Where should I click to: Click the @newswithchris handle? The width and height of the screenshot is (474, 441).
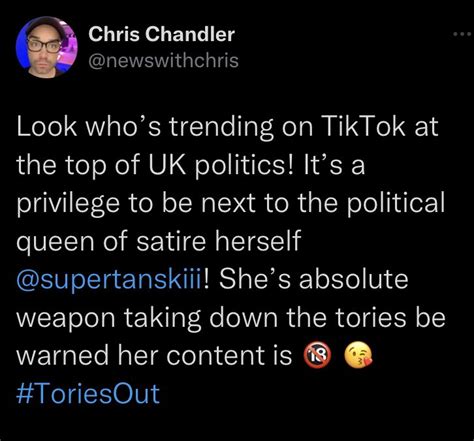pyautogui.click(x=163, y=61)
